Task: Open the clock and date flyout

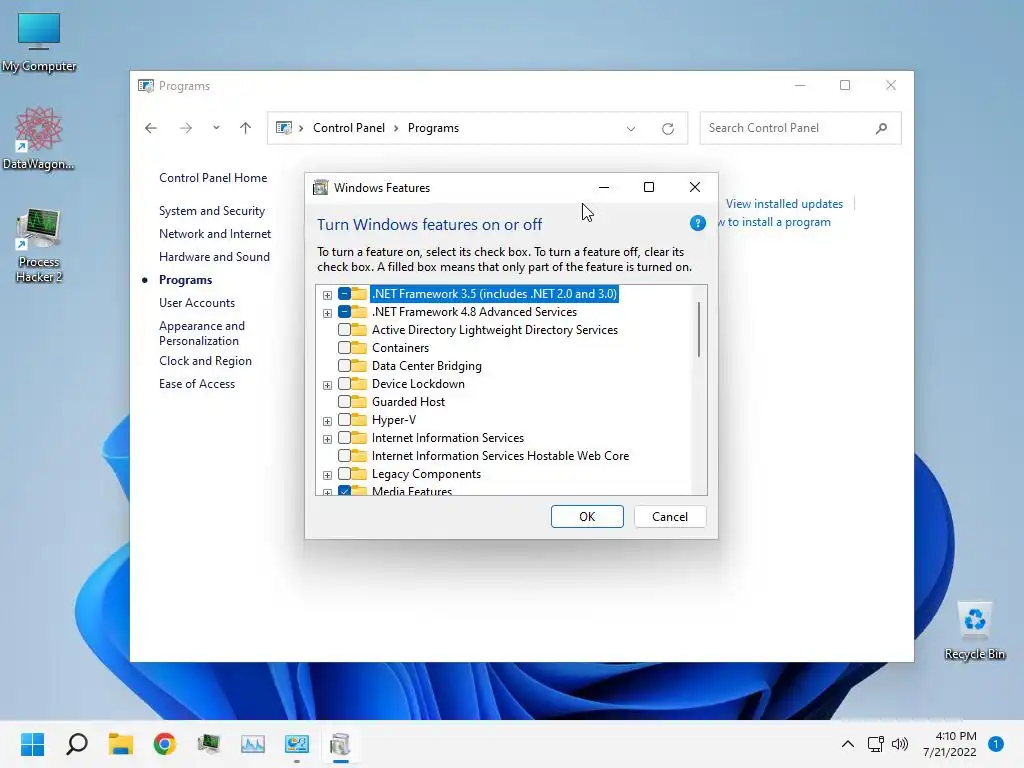Action: click(x=950, y=744)
